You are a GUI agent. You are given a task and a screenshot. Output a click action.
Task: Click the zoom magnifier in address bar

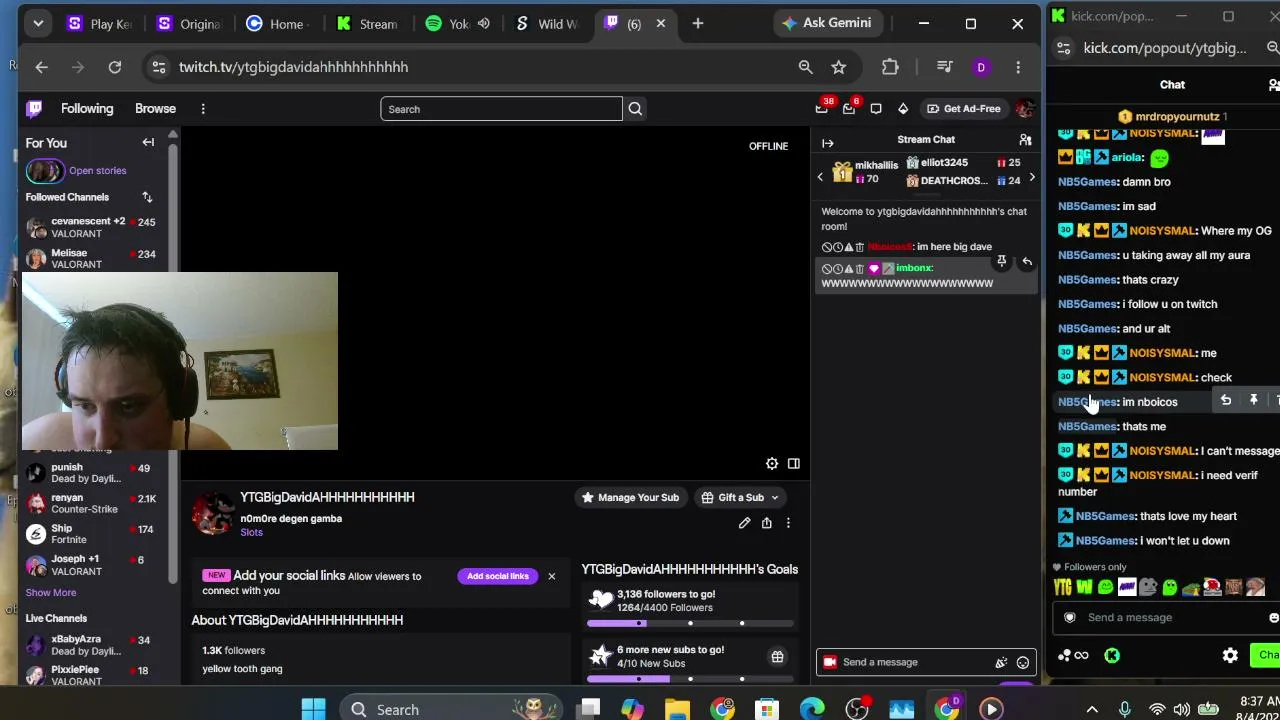(805, 67)
